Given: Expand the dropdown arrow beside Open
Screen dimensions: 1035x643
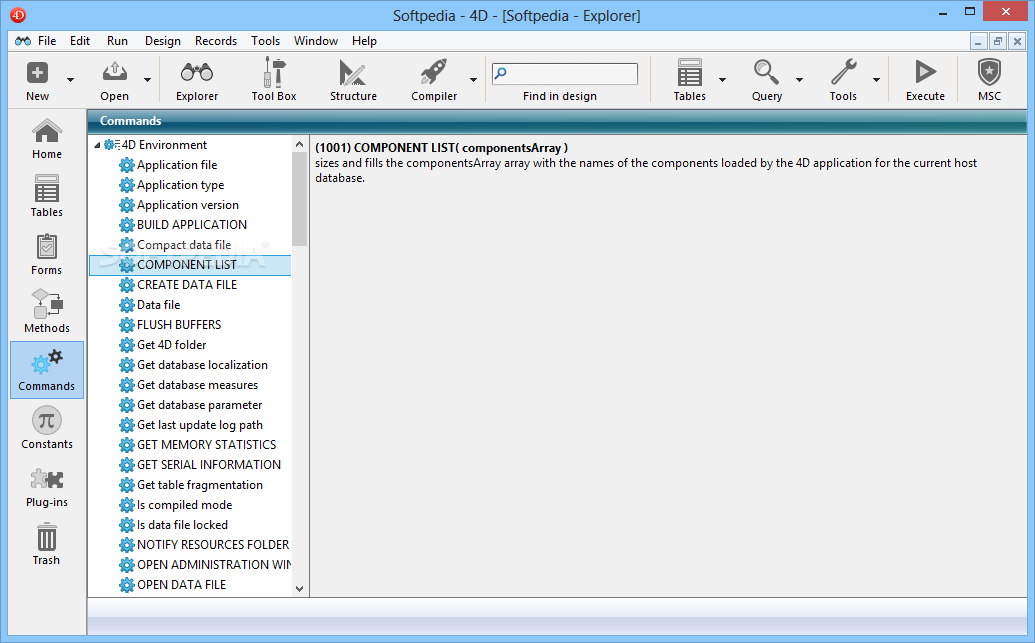Looking at the screenshot, I should pos(147,80).
